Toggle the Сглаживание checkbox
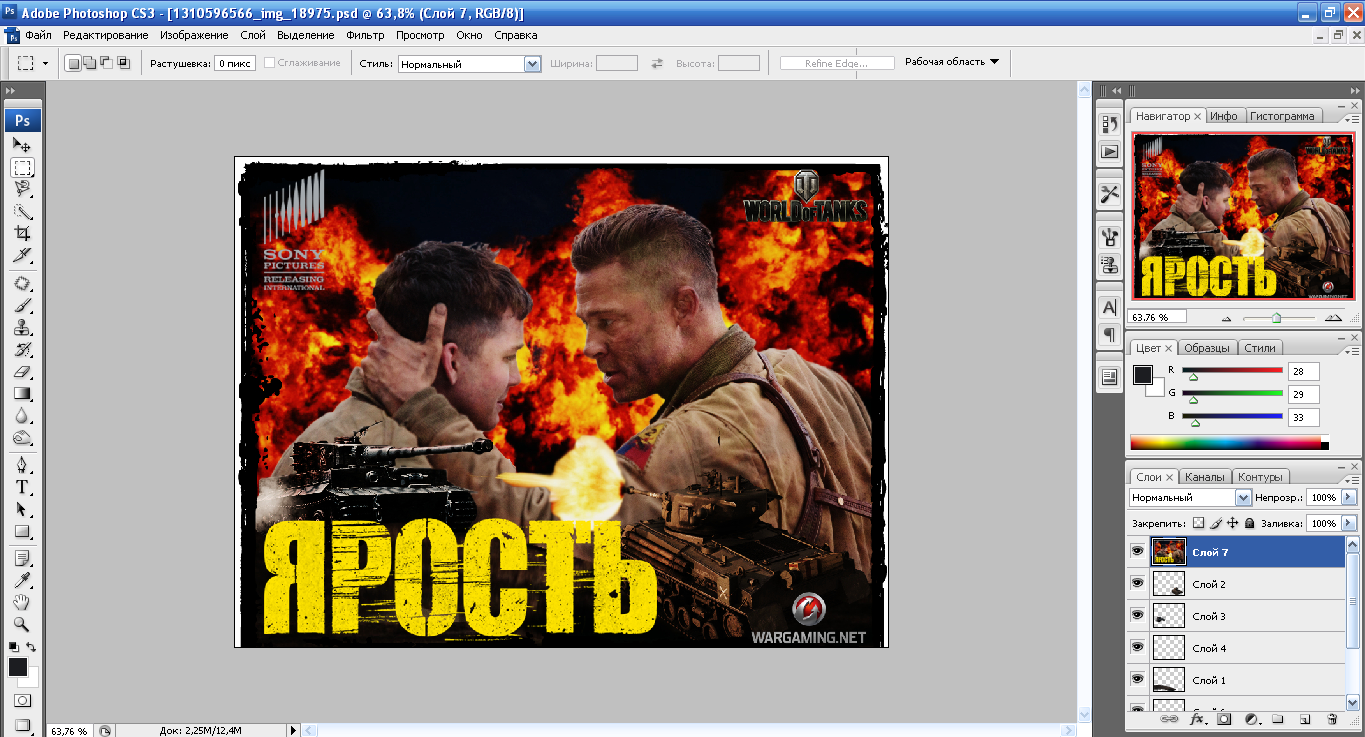Screen dimensions: 1365x737 [269, 63]
